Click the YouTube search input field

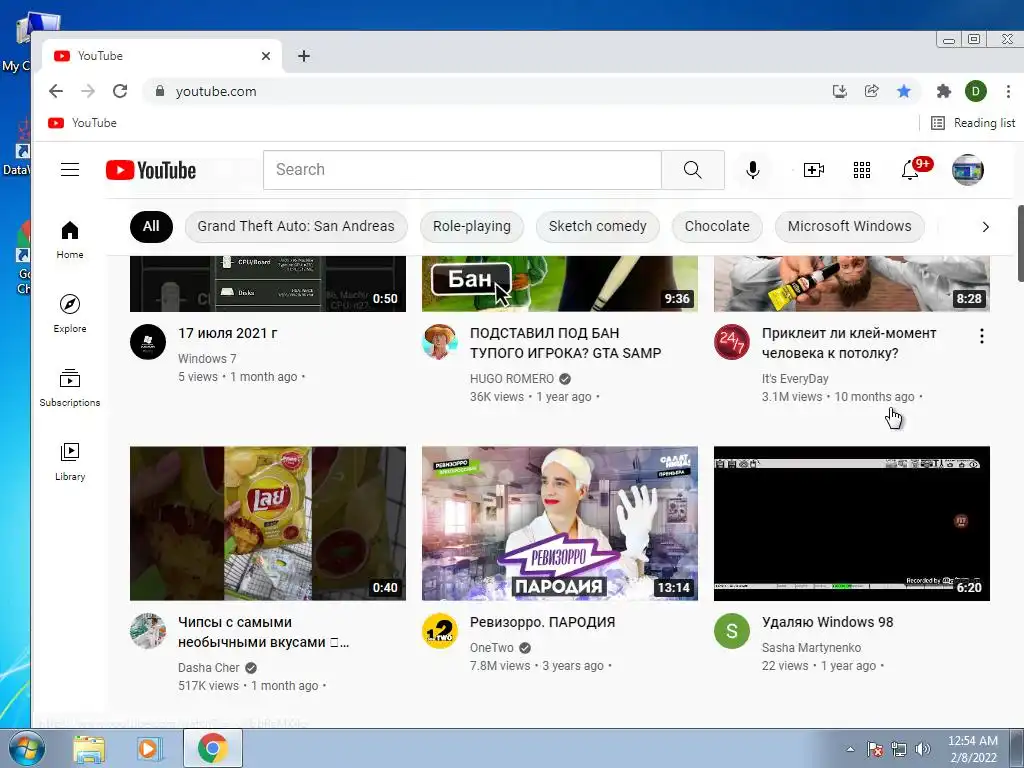[462, 170]
